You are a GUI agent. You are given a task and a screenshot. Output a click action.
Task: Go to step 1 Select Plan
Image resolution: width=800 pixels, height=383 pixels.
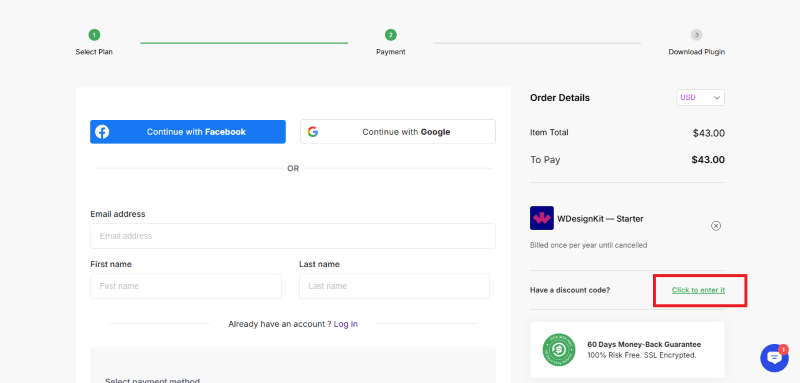point(94,42)
